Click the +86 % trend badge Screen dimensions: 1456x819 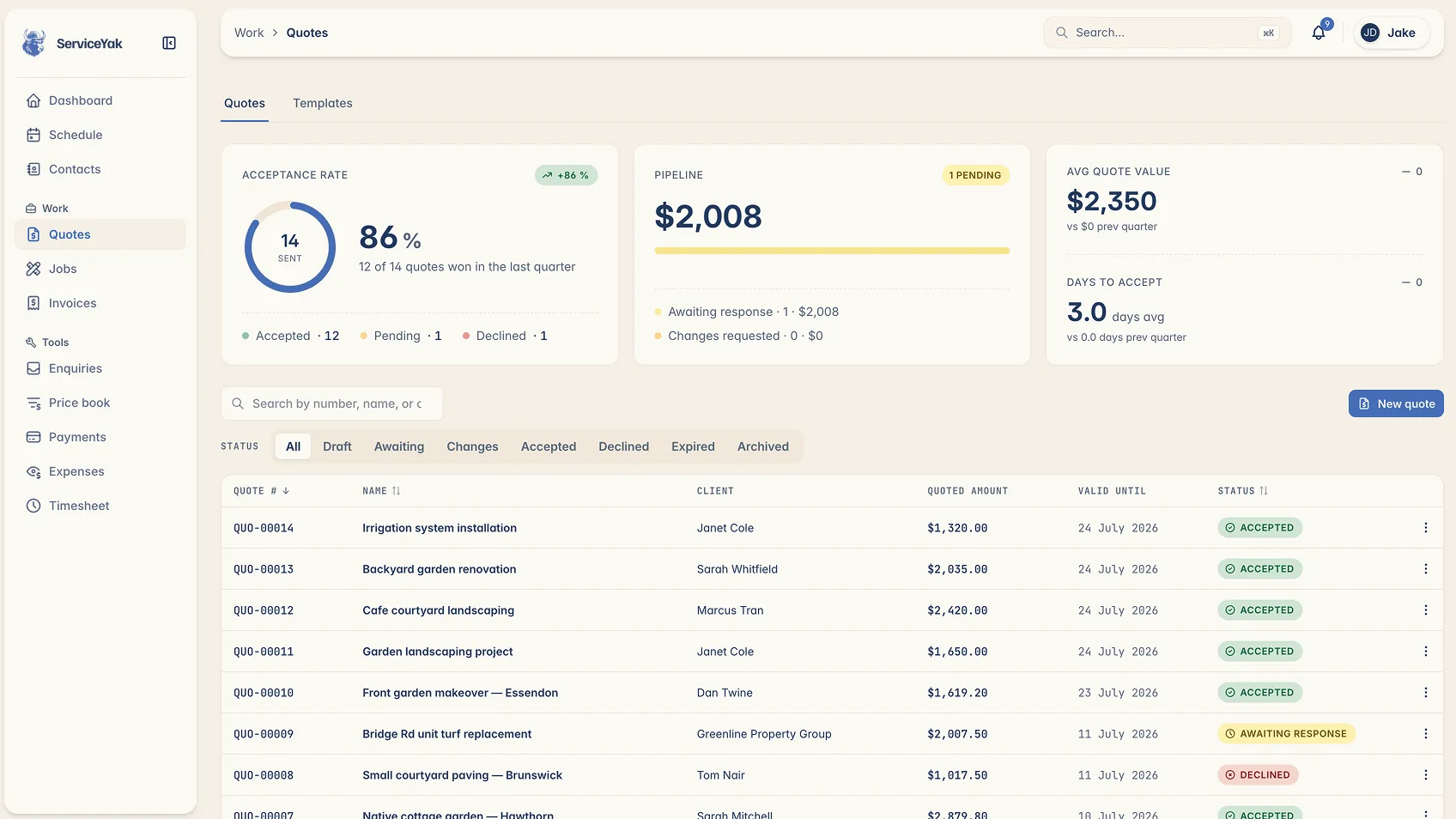(566, 175)
